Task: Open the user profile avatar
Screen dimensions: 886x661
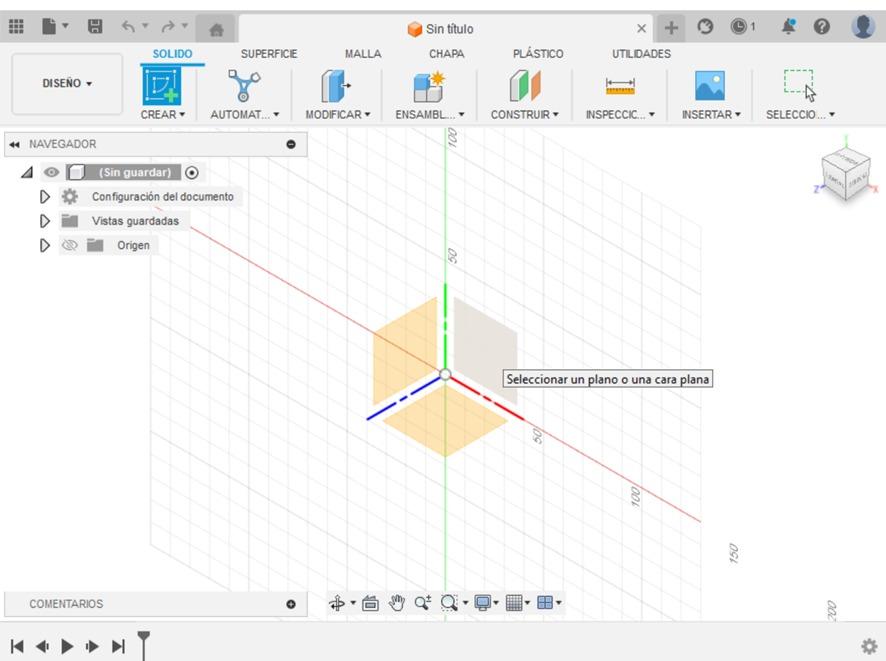Action: pyautogui.click(x=863, y=27)
